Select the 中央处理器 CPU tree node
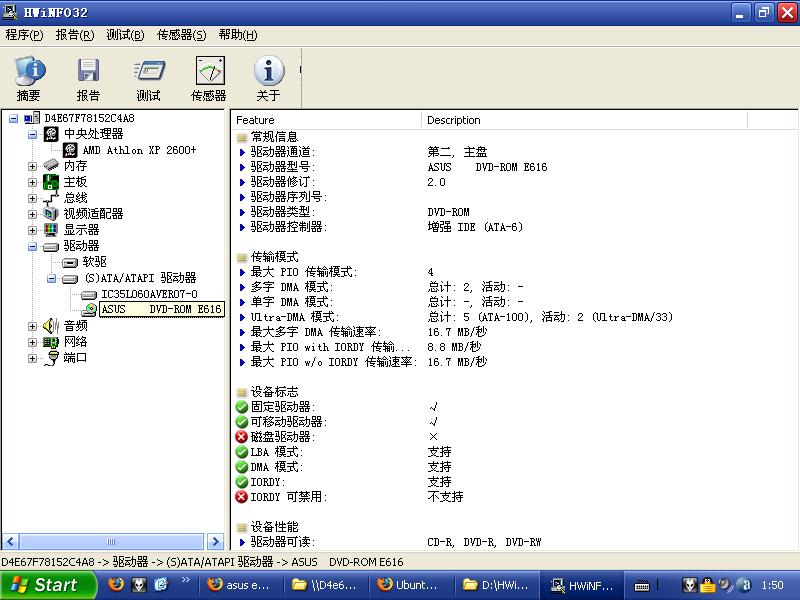800x600 pixels. (93, 134)
